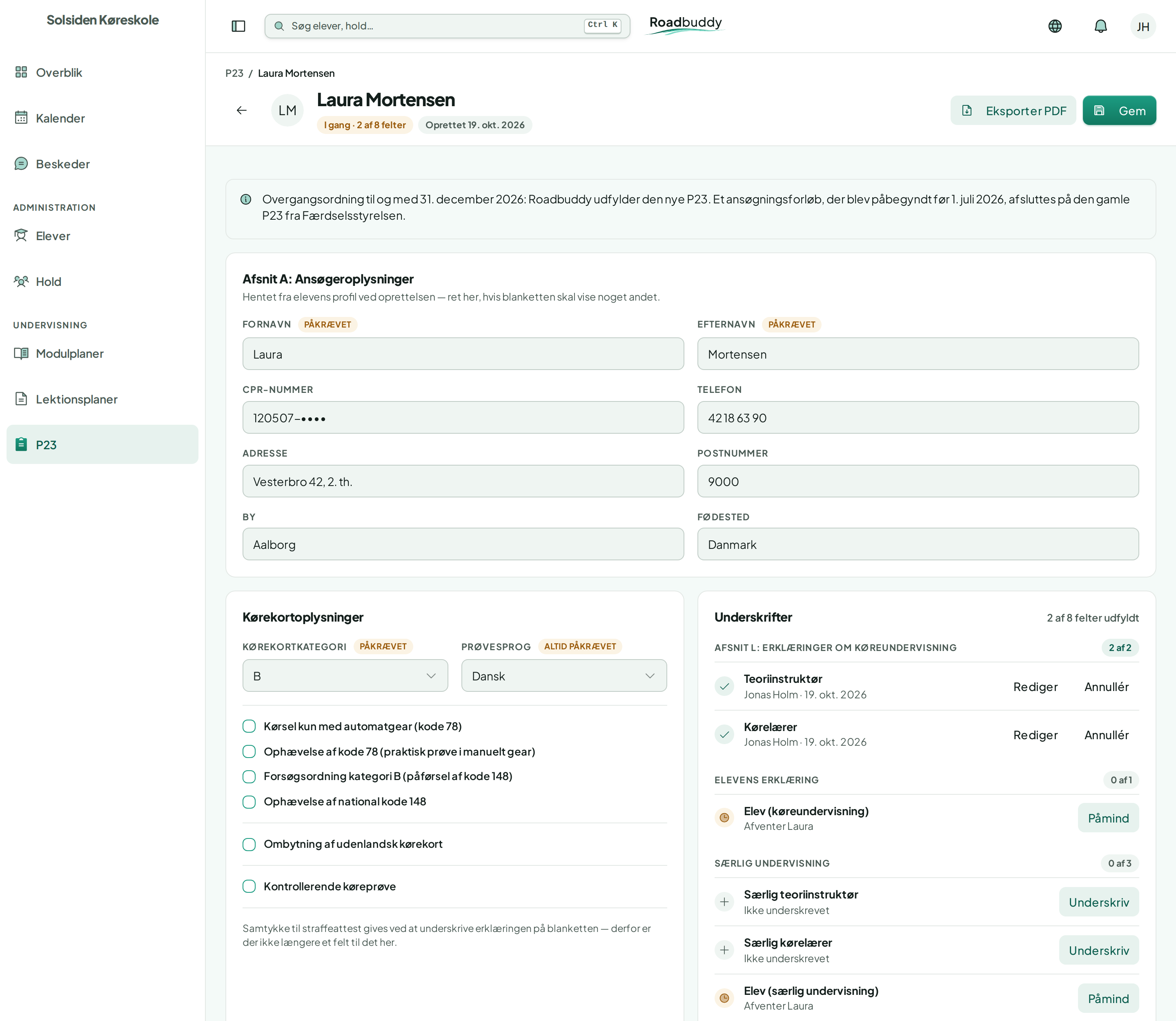1176x1021 pixels.
Task: Open the language globe icon
Action: [x=1055, y=26]
